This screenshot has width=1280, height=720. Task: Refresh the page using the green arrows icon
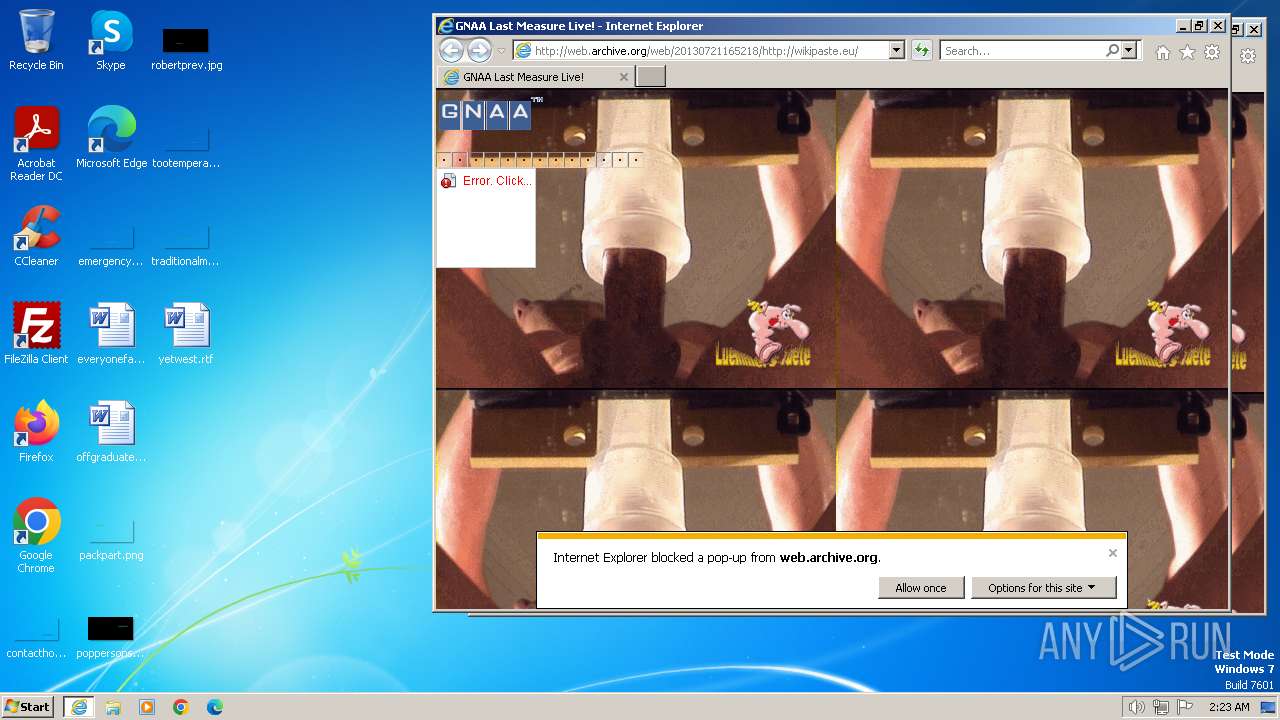coord(921,50)
